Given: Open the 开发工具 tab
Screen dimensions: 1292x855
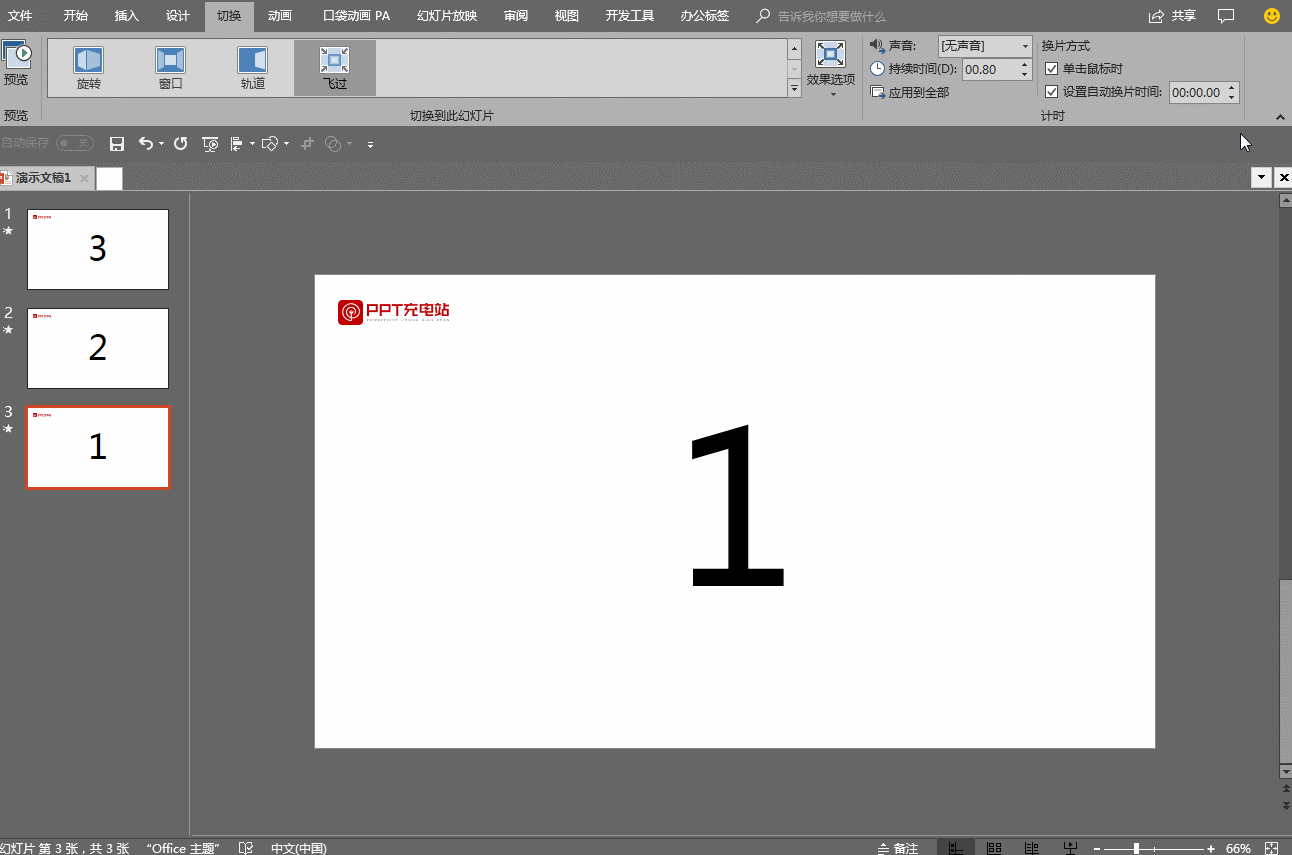Looking at the screenshot, I should [x=630, y=16].
